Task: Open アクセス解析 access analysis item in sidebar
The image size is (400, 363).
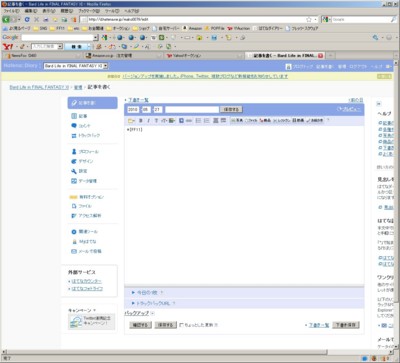Action: 86,216
